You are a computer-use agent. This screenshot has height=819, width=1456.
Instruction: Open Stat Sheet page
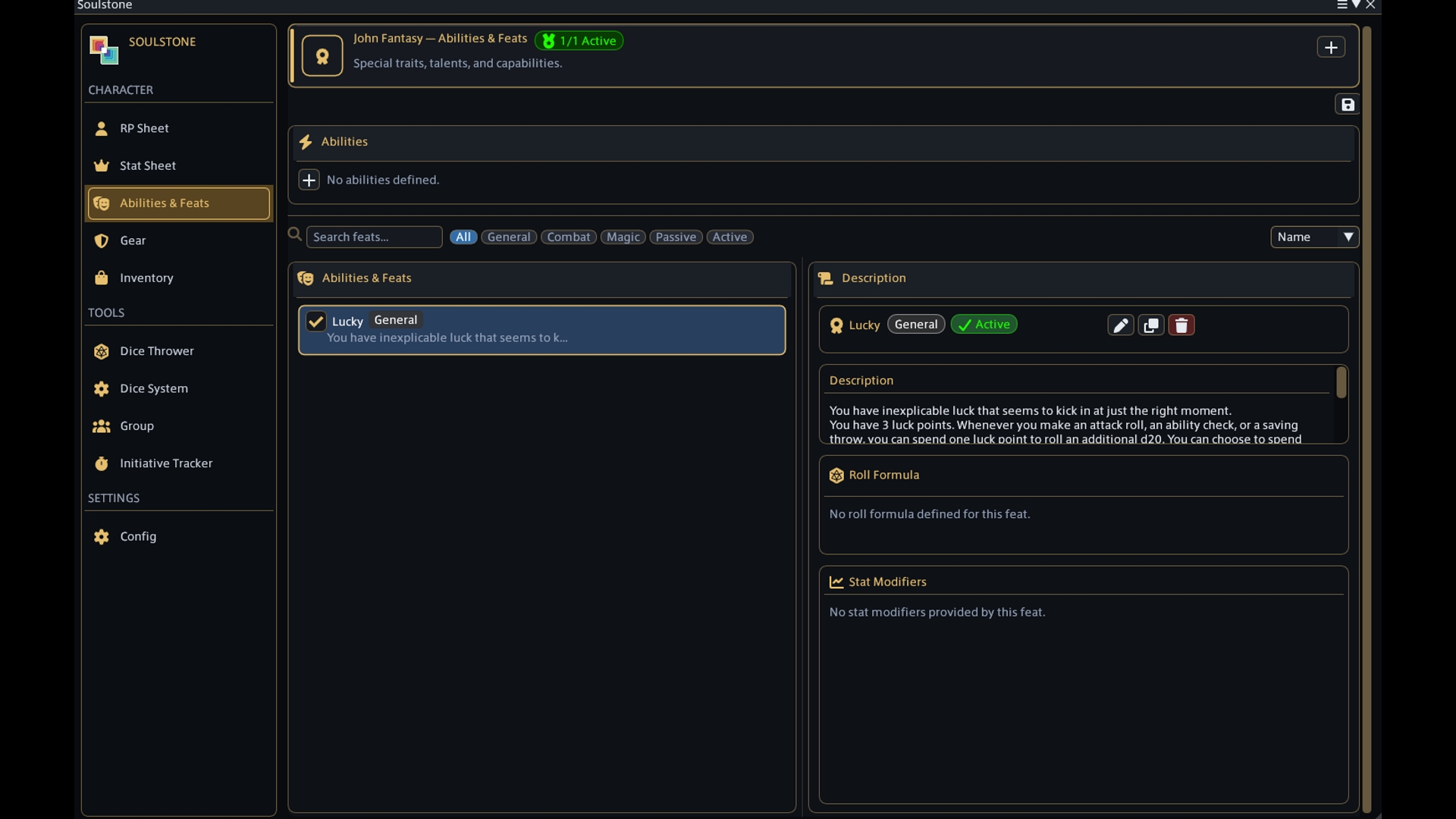coord(179,165)
